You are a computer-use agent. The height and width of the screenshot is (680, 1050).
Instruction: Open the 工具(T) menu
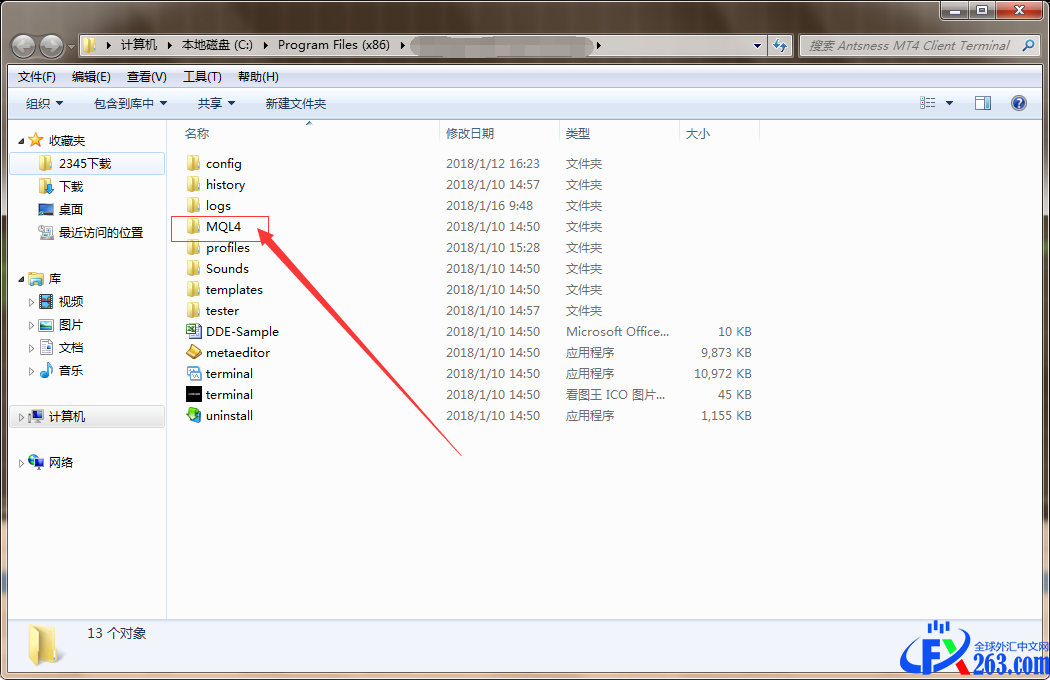(201, 77)
